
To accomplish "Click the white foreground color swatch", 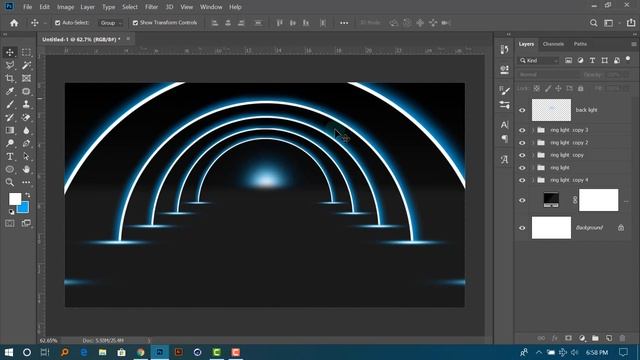I will [x=14, y=198].
